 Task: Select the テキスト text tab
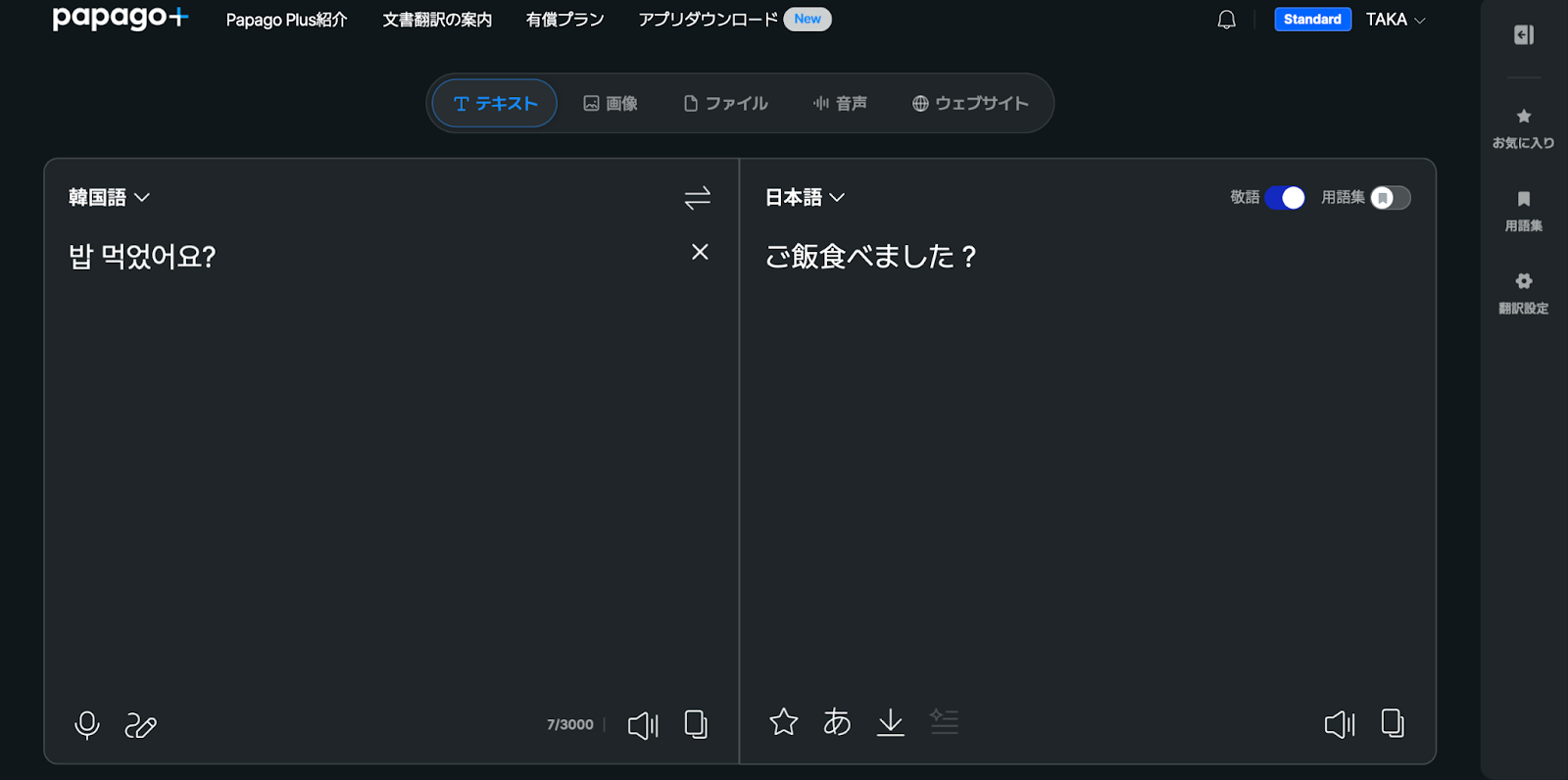[495, 103]
